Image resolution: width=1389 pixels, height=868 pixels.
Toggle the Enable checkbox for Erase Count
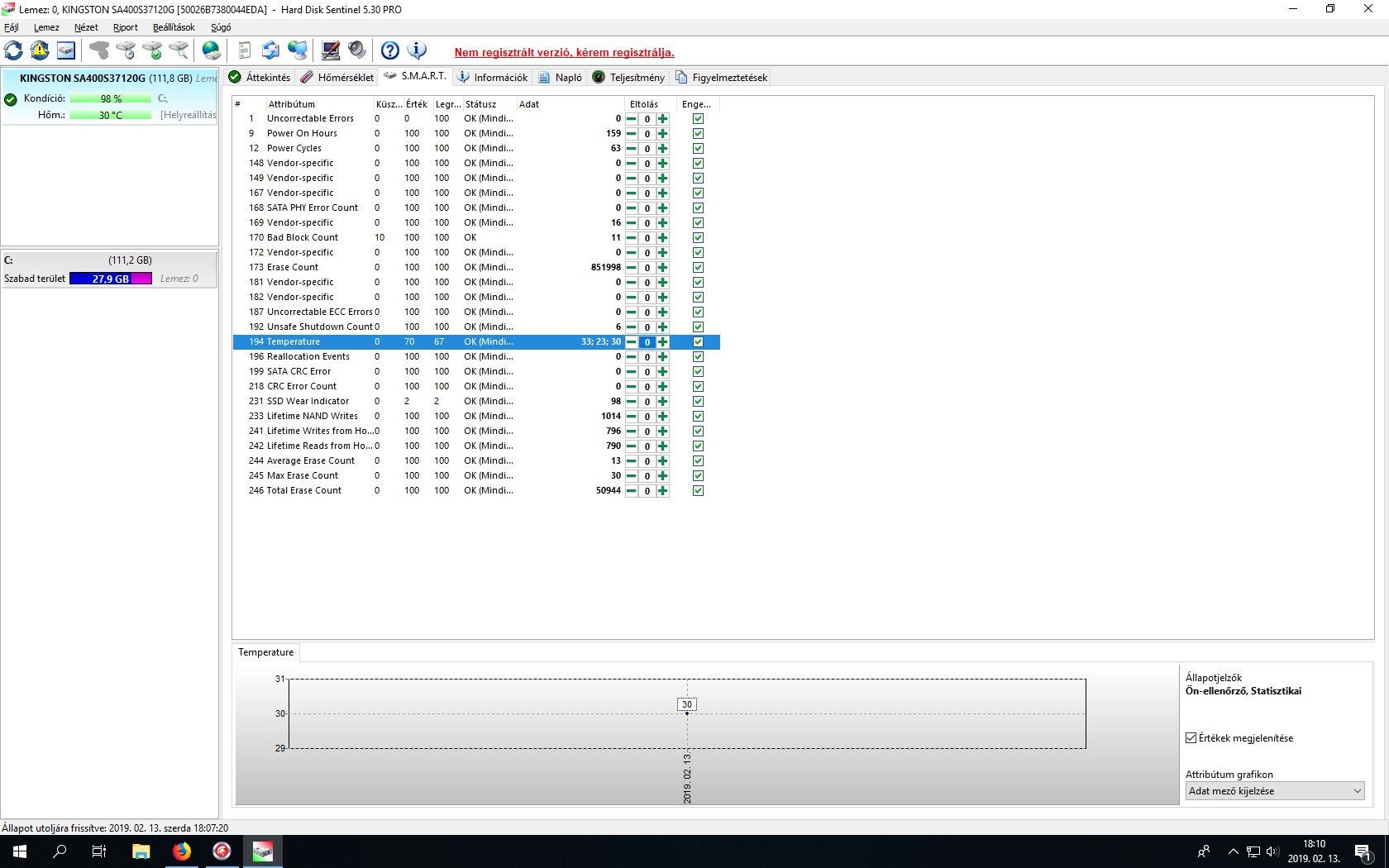(x=698, y=268)
